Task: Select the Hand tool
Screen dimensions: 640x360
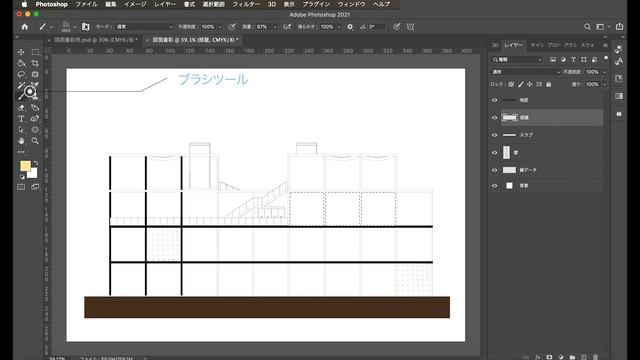Action: pos(21,141)
